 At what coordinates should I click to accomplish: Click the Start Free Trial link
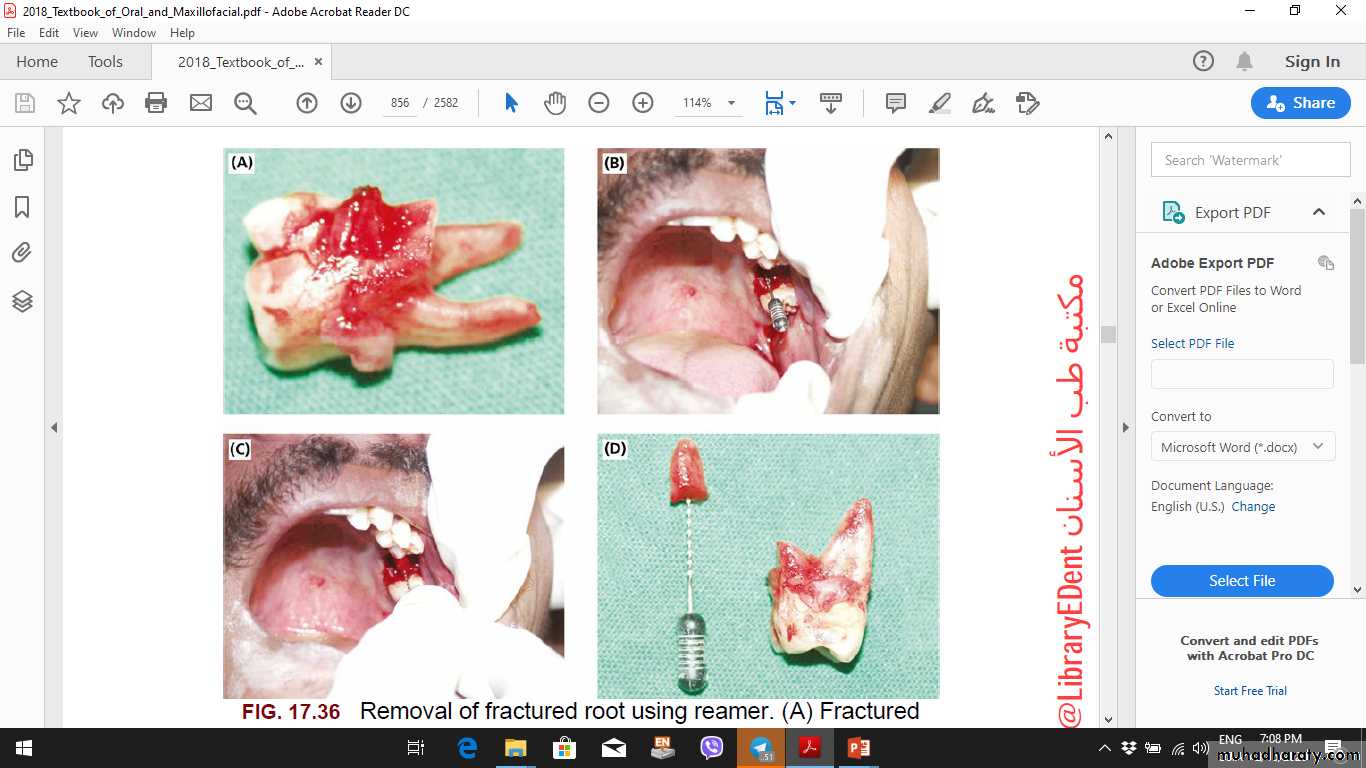[1250, 691]
